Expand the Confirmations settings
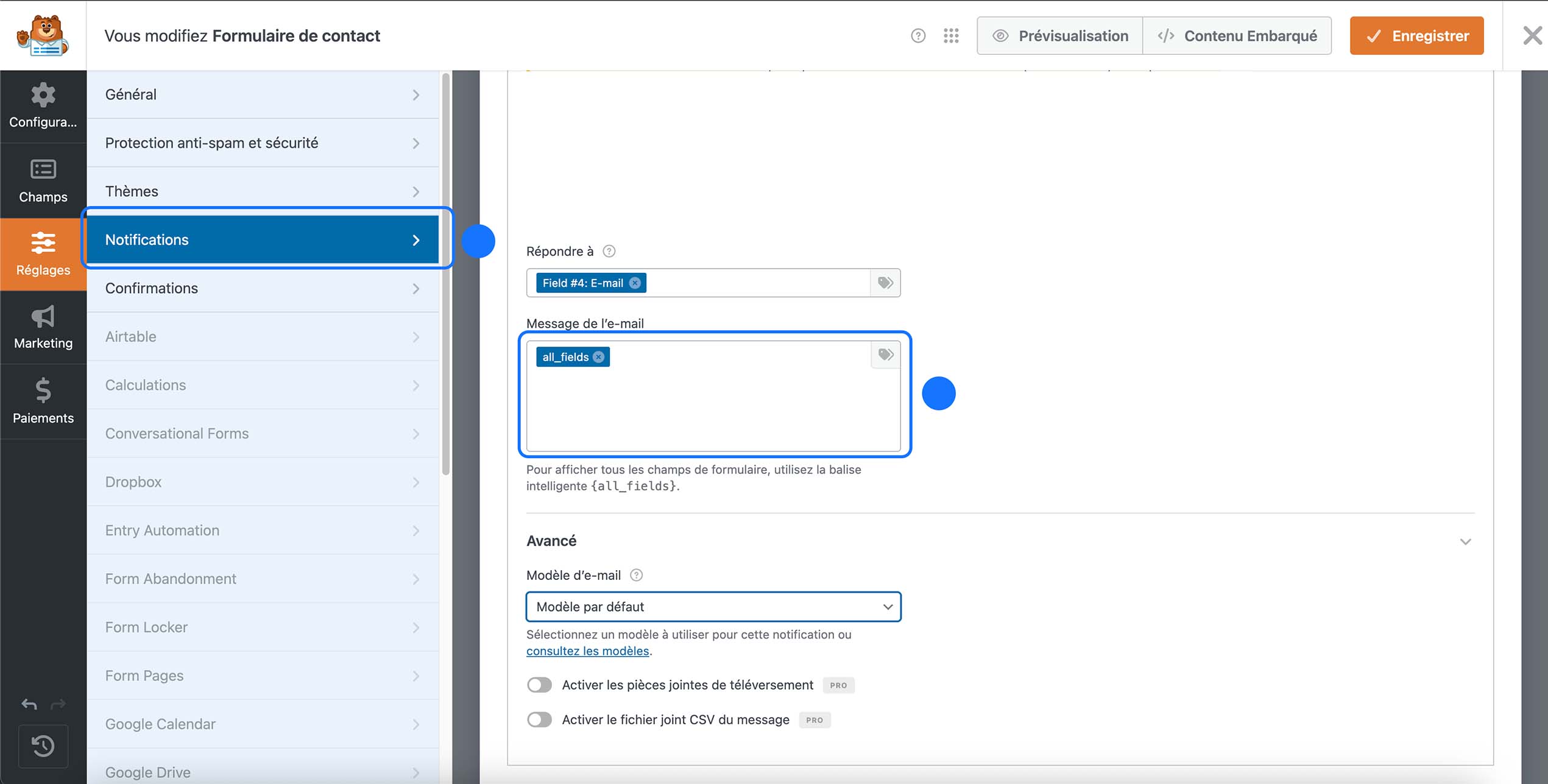Screen dimensions: 1548x784 coord(263,288)
